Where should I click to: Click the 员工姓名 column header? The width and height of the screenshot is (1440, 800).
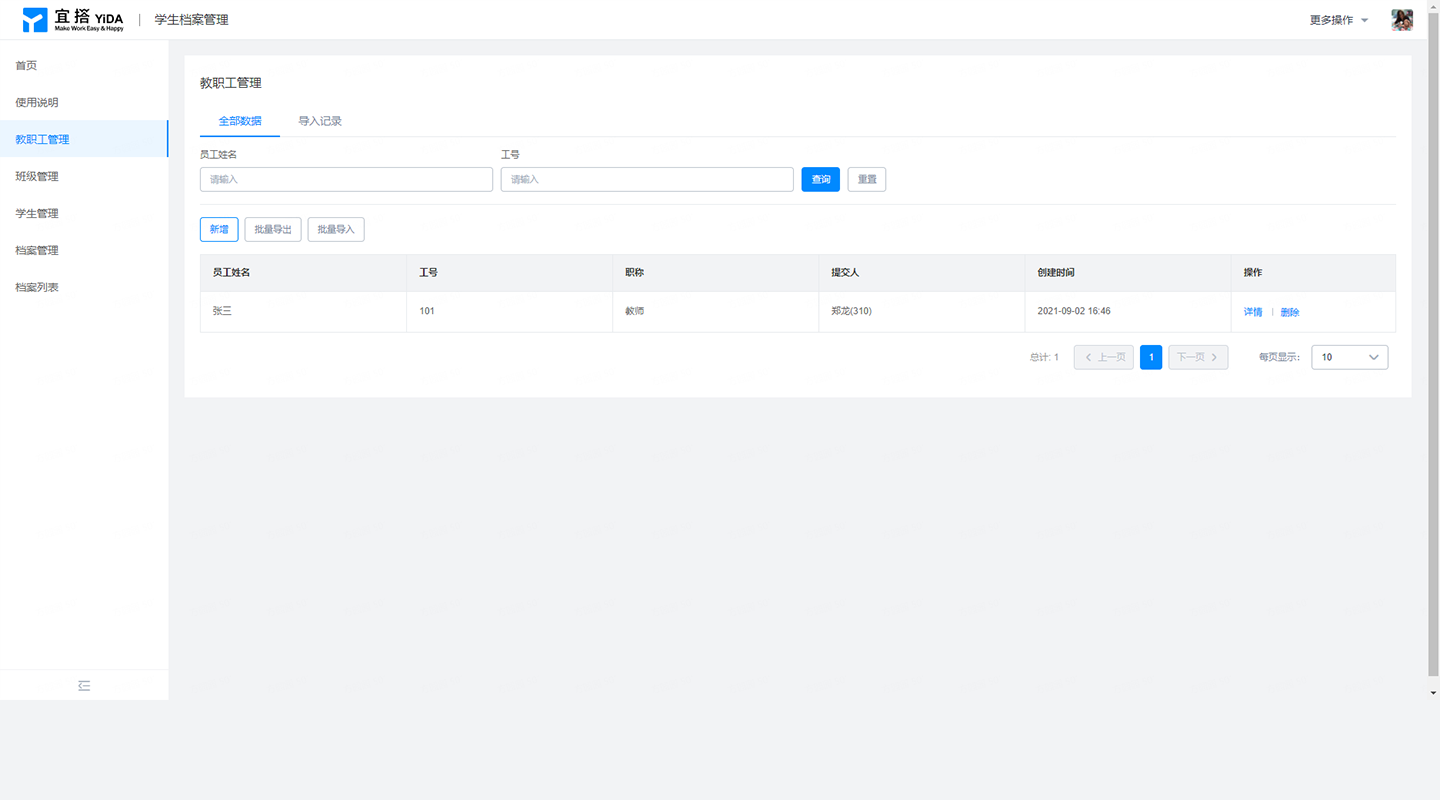(x=303, y=273)
